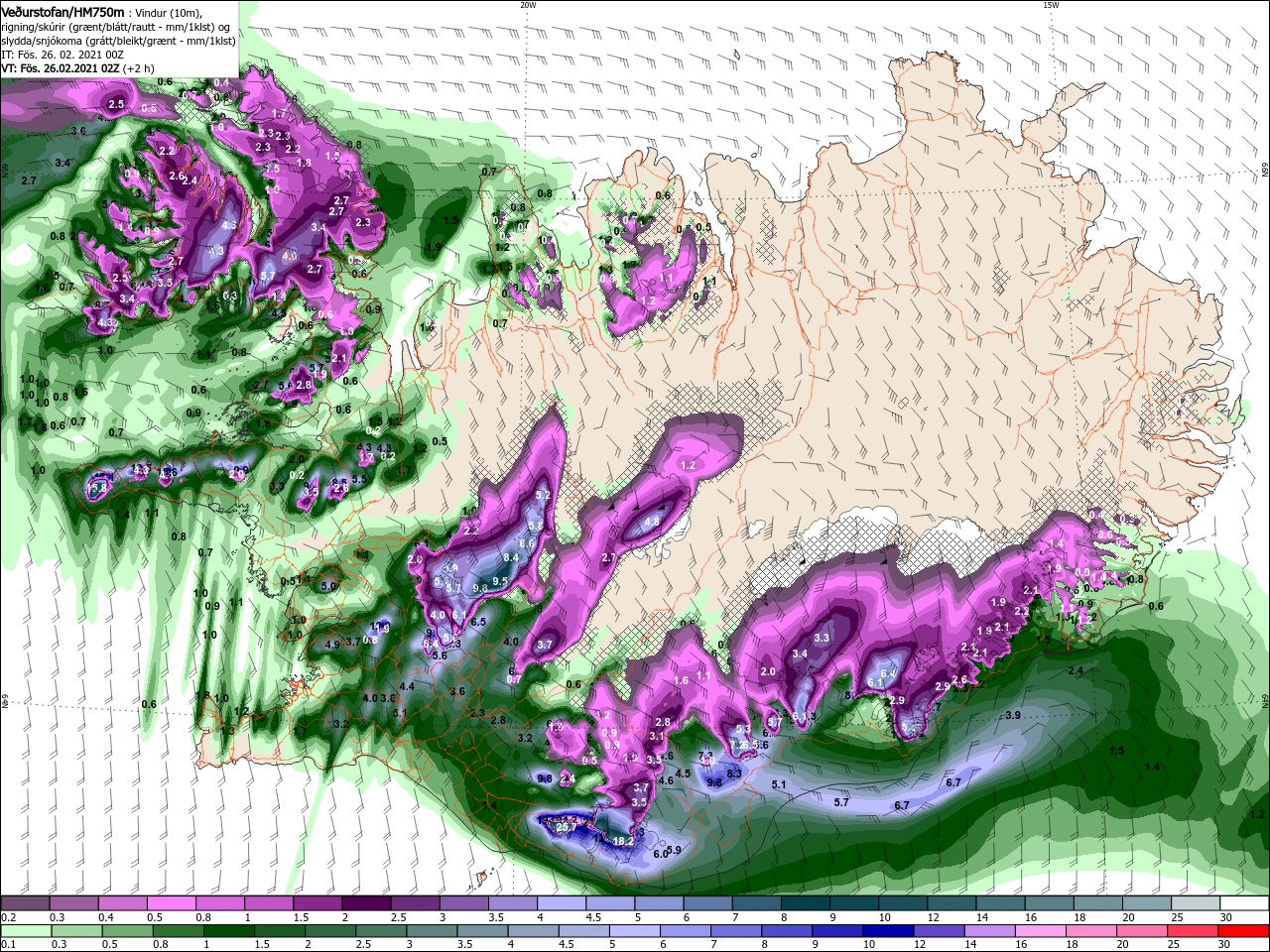This screenshot has width=1270, height=952.
Task: Click the 0.1 label on the rain scale
Action: (8, 944)
